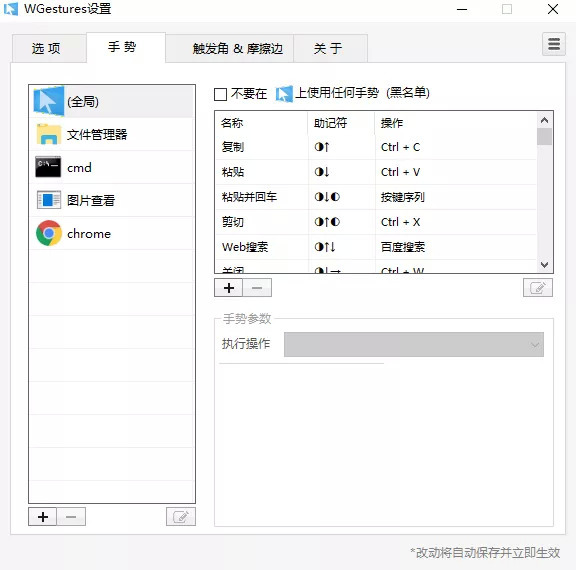Edit the selected gesture with pencil icon
Viewport: 576px width, 570px height.
tap(538, 288)
